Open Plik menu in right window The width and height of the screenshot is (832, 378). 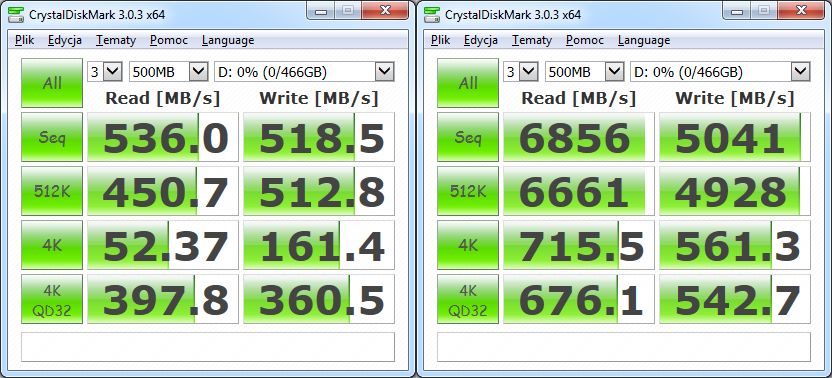[441, 40]
